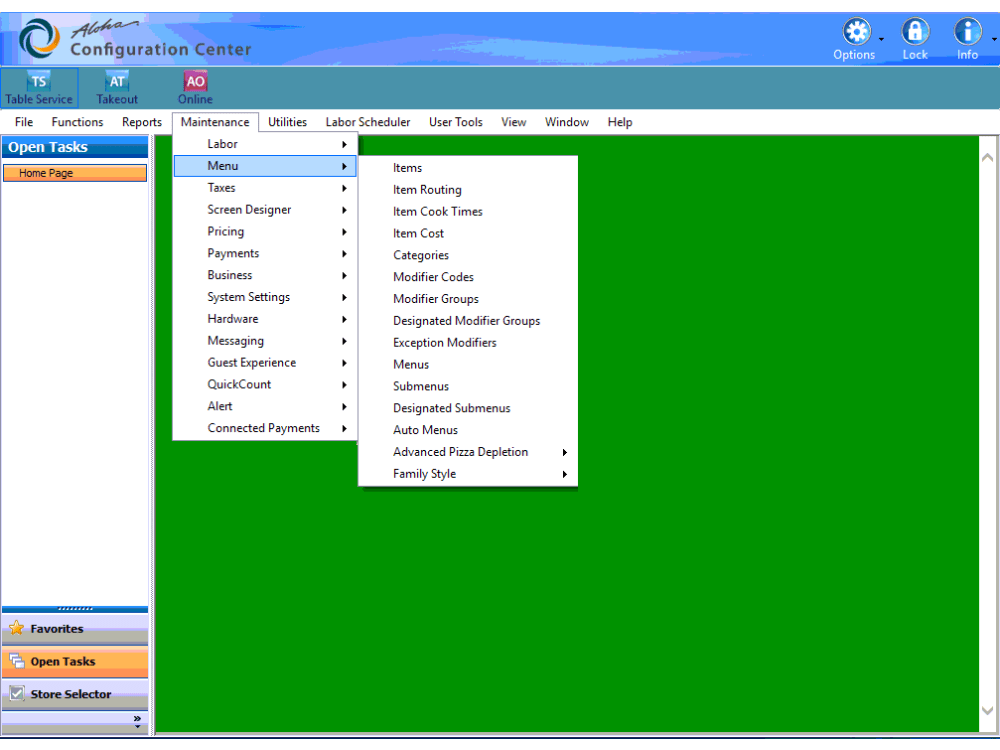Open the Utilities menu
1000x750 pixels.
coord(287,122)
